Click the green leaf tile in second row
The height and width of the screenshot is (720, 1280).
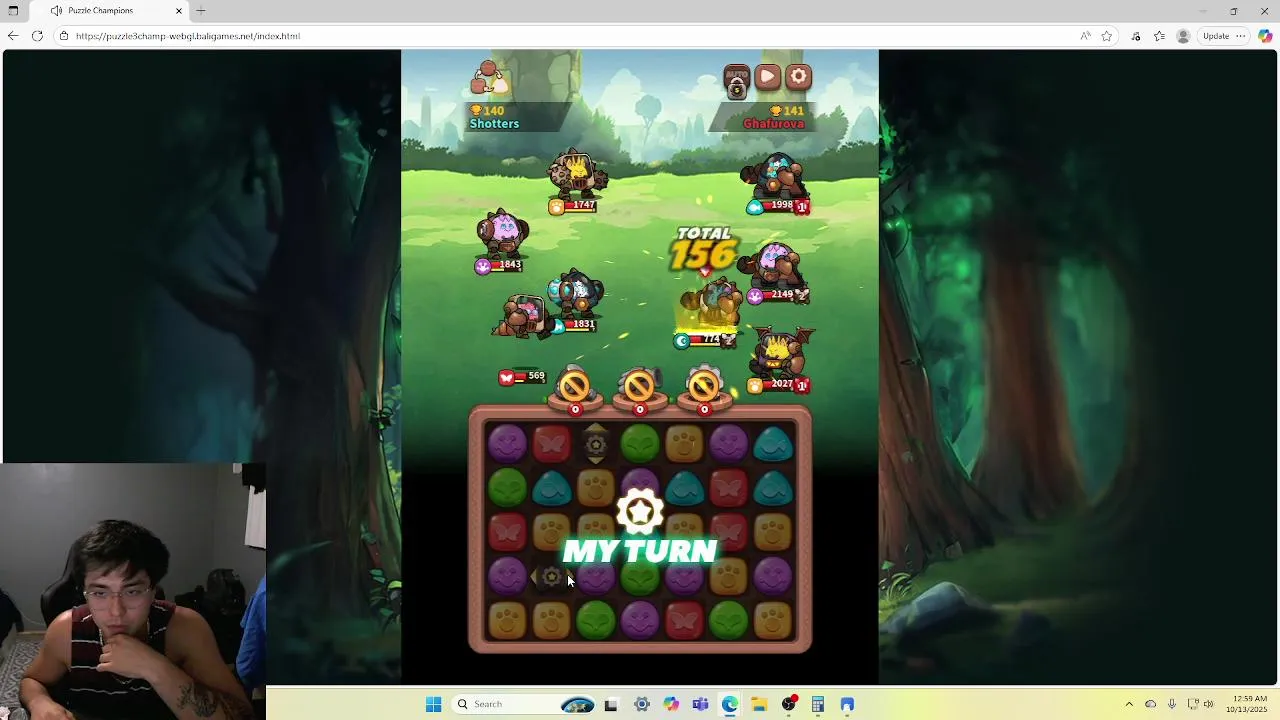click(507, 488)
